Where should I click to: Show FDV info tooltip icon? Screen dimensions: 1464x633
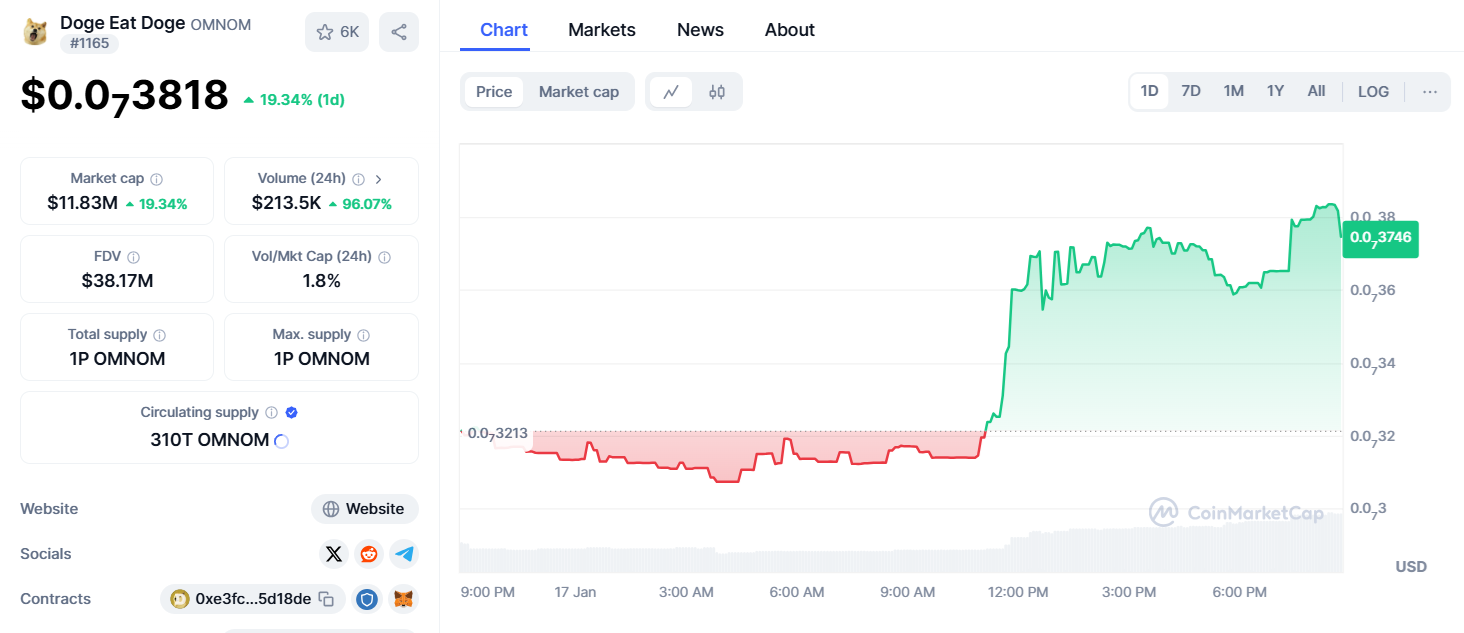[x=133, y=257]
